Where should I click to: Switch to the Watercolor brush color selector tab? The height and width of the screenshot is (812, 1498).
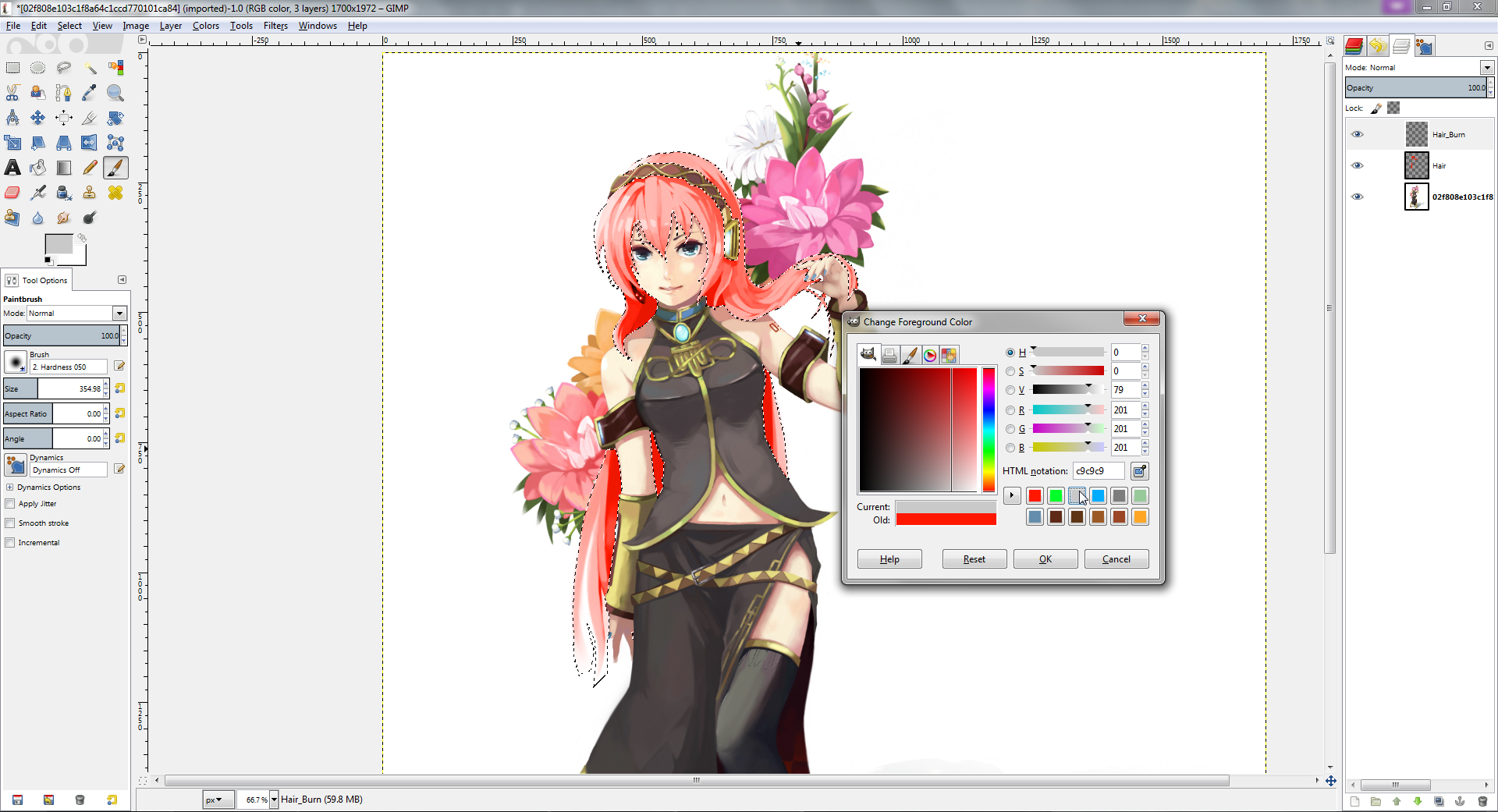[910, 355]
